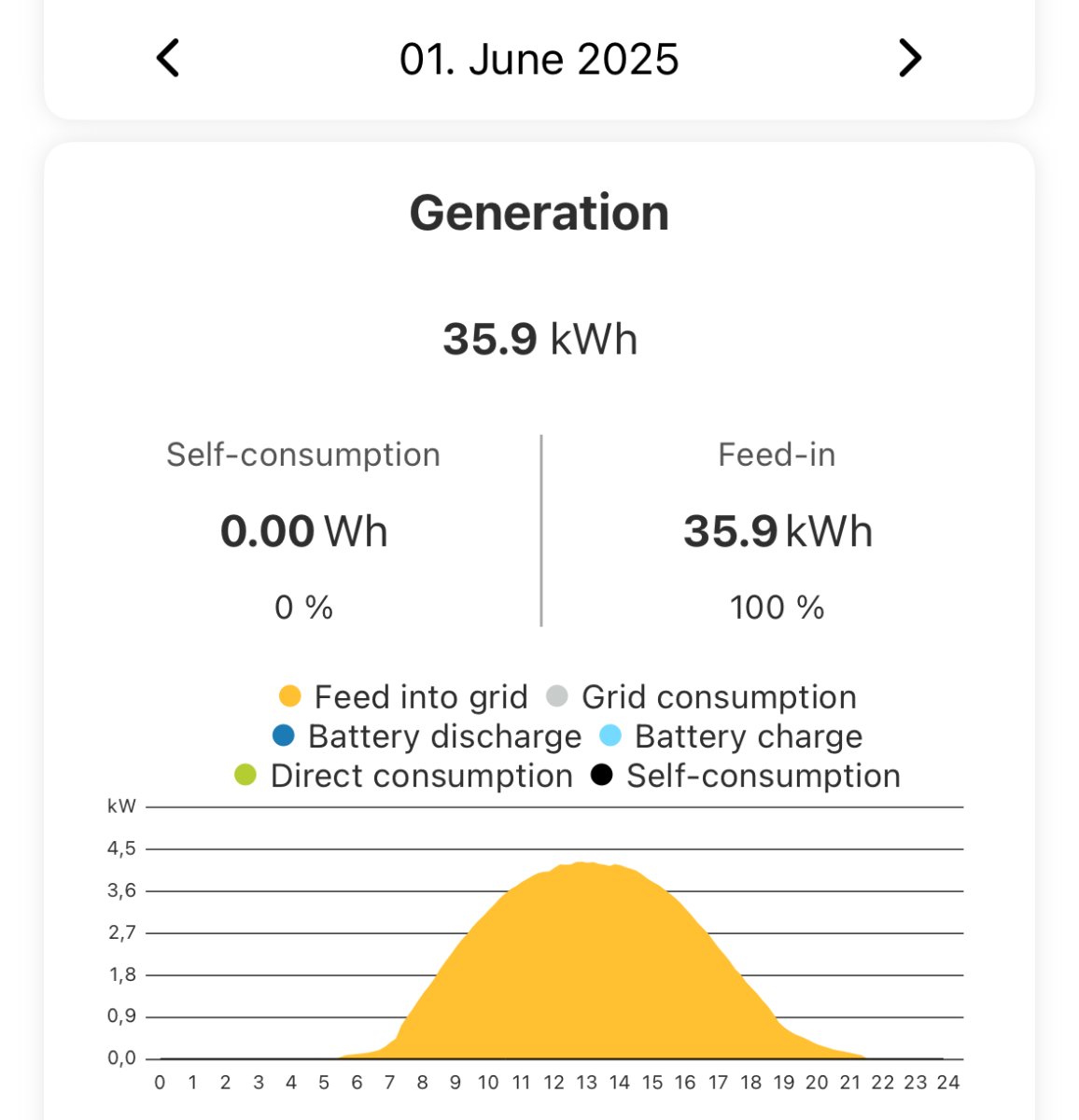Tap the Feed-in 35.9 kWh value
Screen dimensions: 1079x1120
778,531
